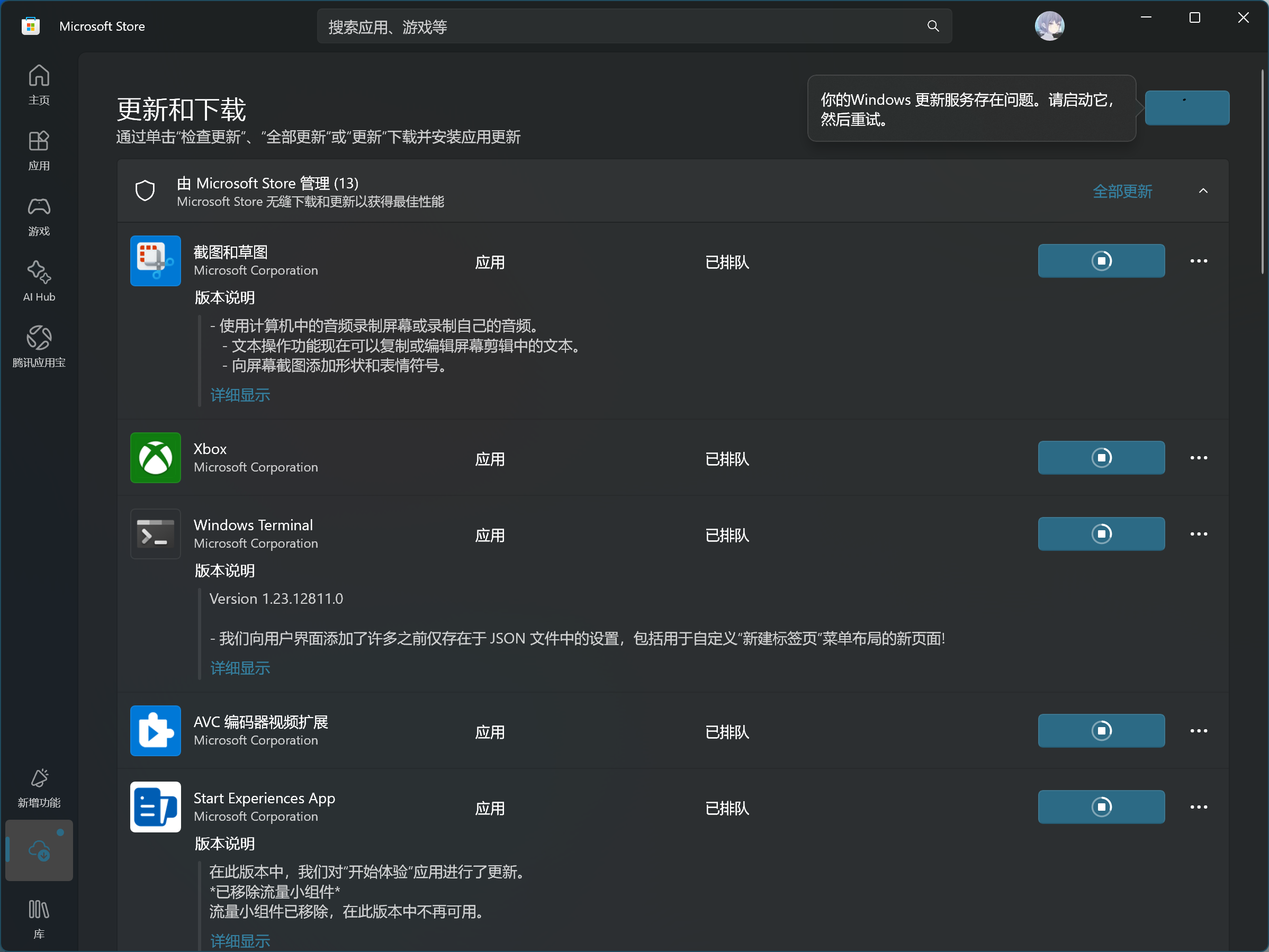Open more options for AVC 编码器视频扩展
Viewport: 1269px width, 952px height.
tap(1198, 731)
